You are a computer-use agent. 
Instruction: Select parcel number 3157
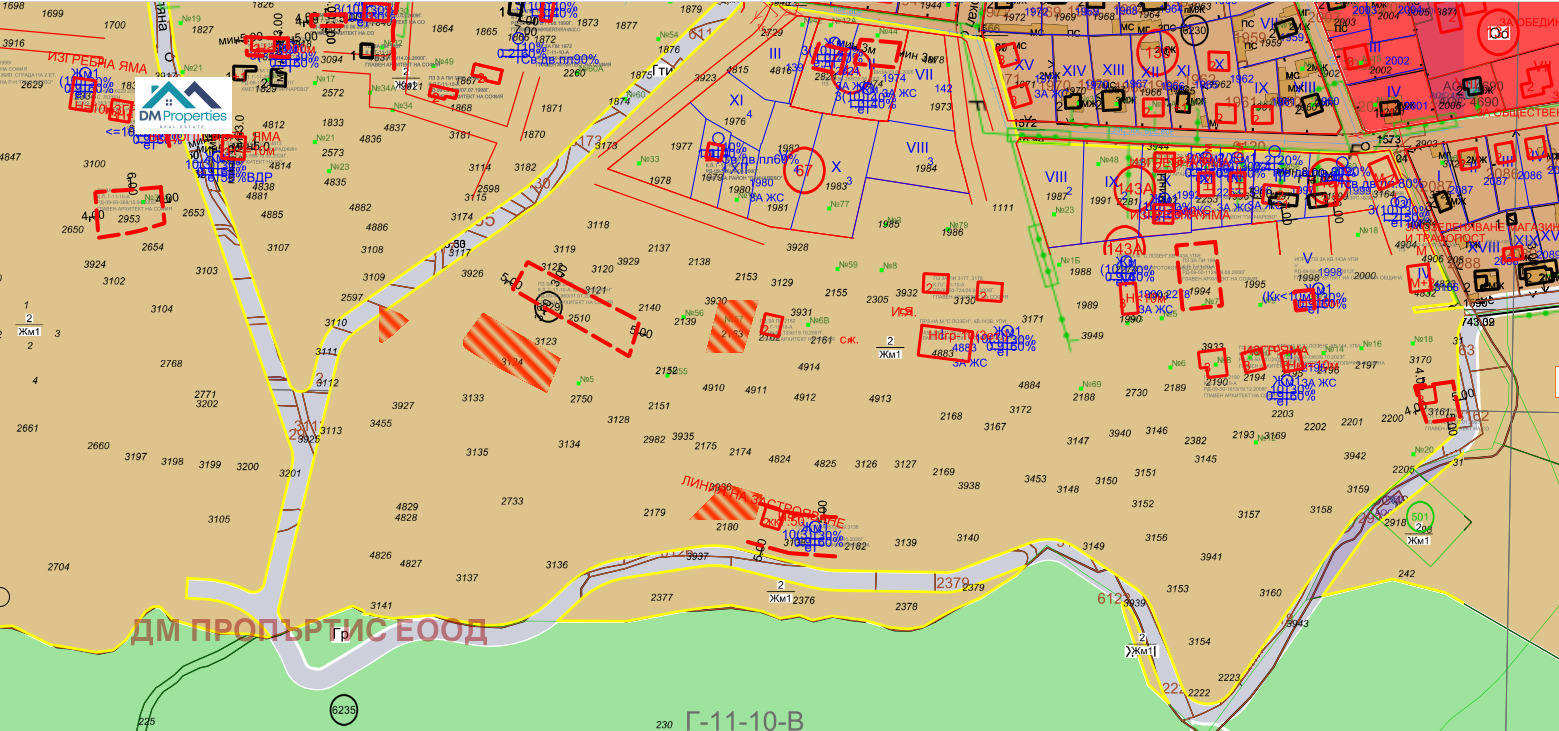1249,514
